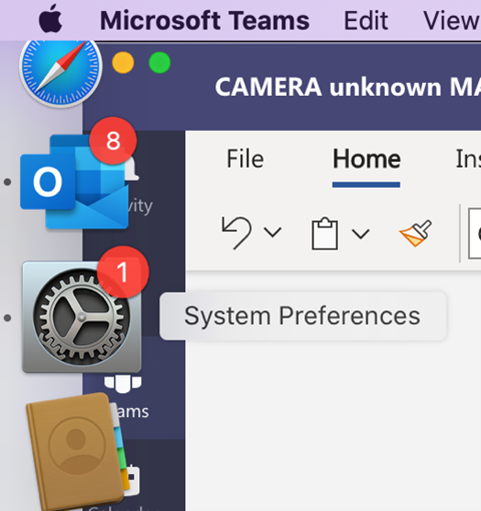This screenshot has height=511, width=481.
Task: Open the Contacts address book icon
Action: coord(76,452)
